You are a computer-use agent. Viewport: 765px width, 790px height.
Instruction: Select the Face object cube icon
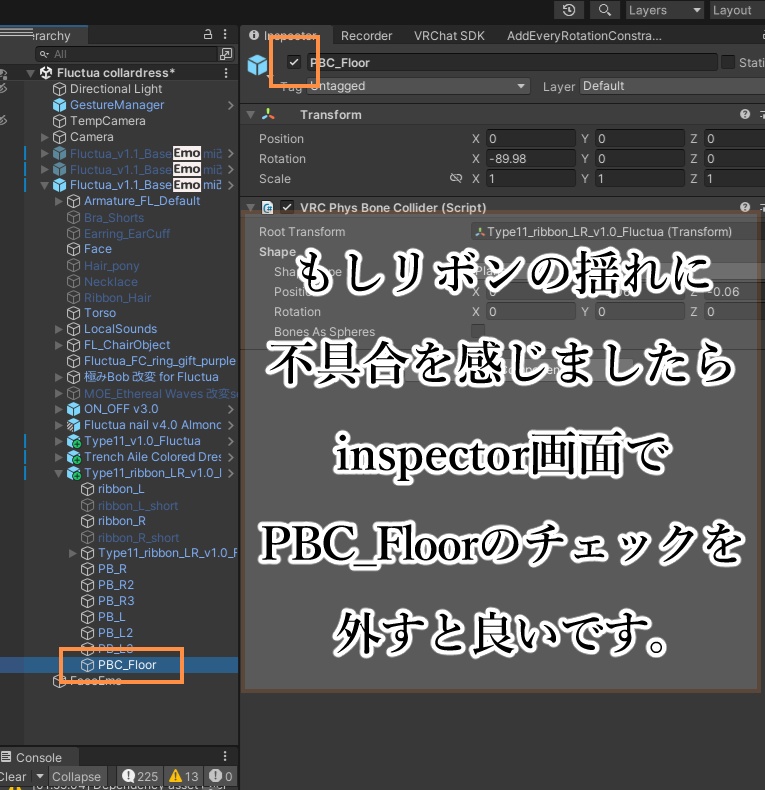point(74,249)
